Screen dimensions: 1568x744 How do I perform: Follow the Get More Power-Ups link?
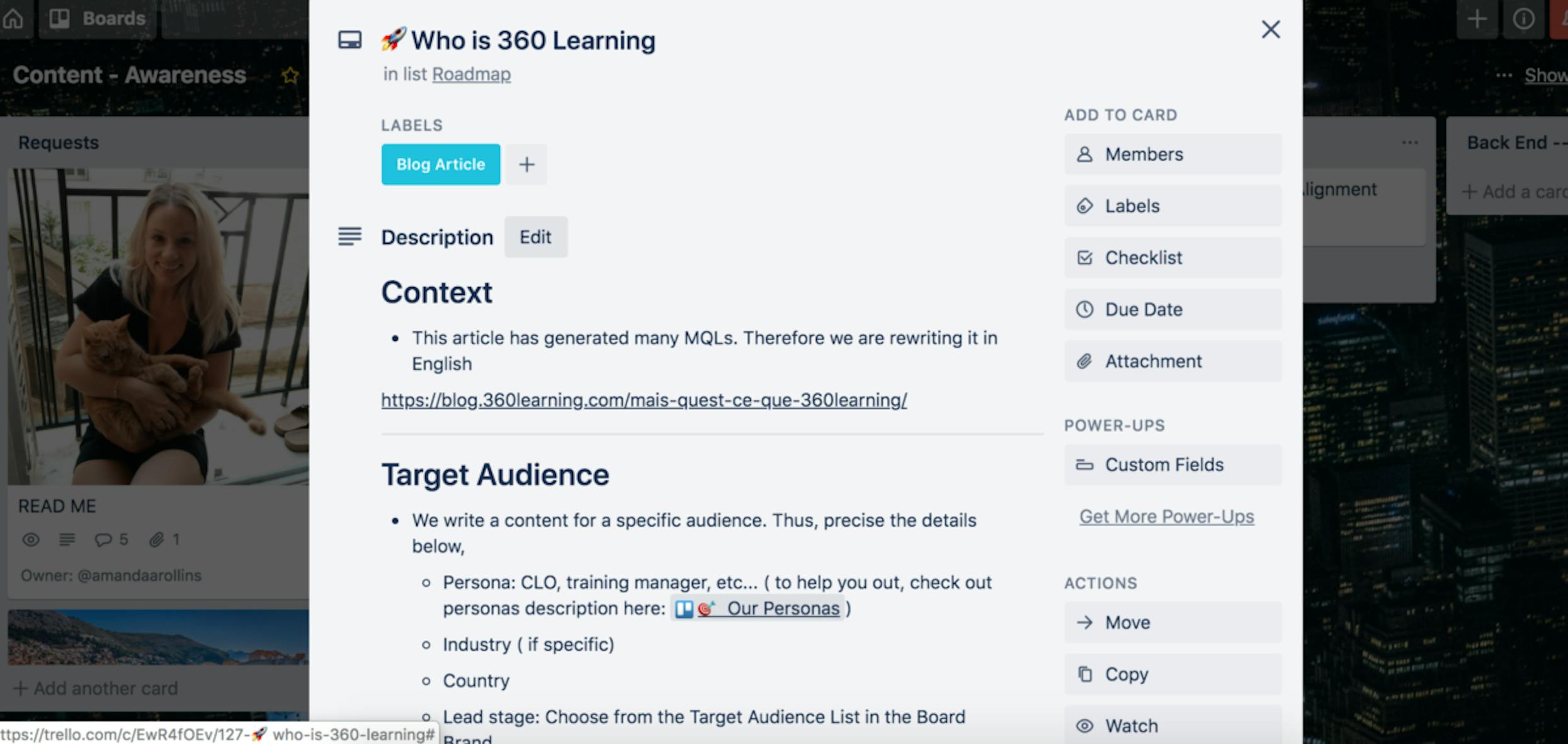(1166, 517)
